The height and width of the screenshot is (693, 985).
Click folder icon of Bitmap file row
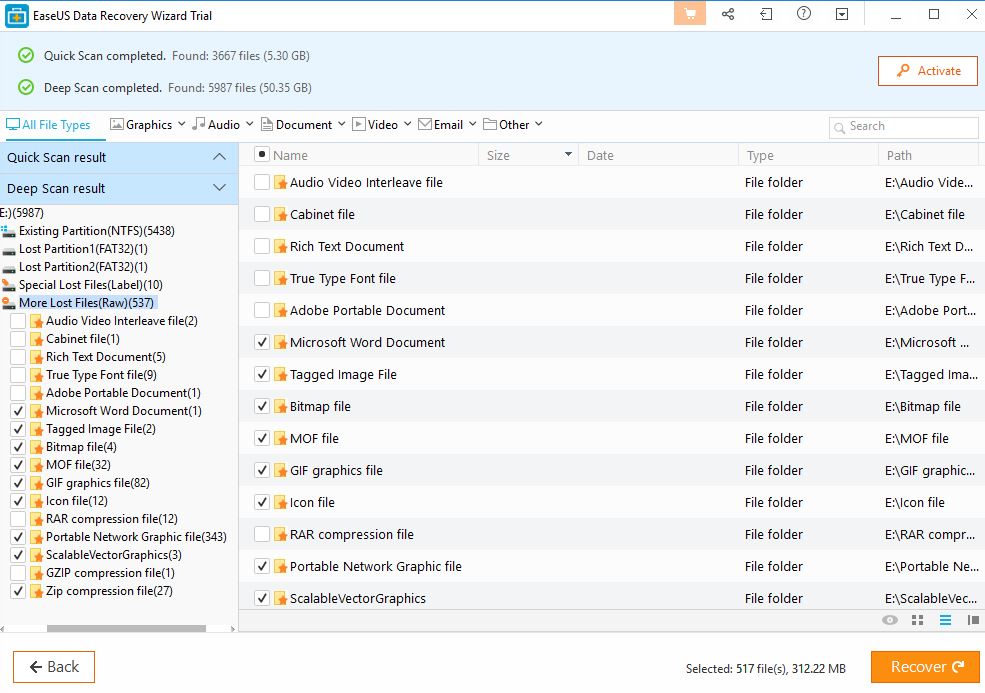pos(281,407)
